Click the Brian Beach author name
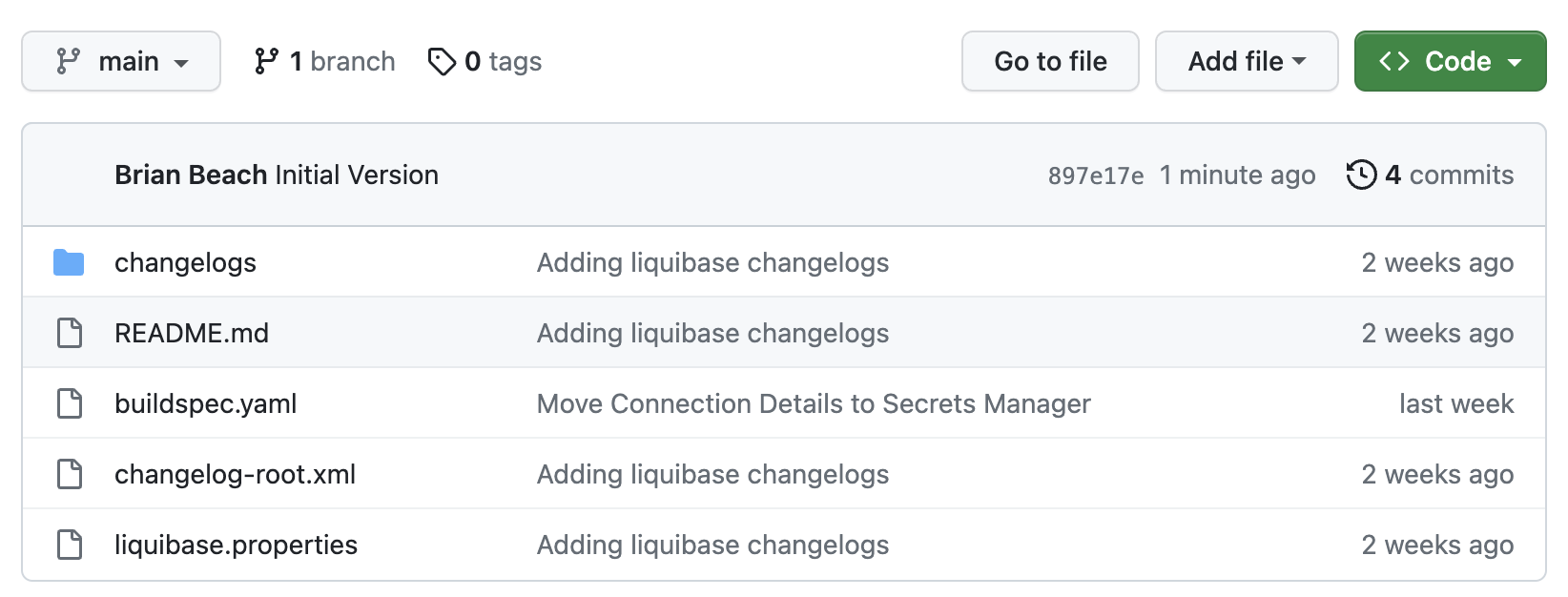The image size is (1568, 597). [189, 175]
